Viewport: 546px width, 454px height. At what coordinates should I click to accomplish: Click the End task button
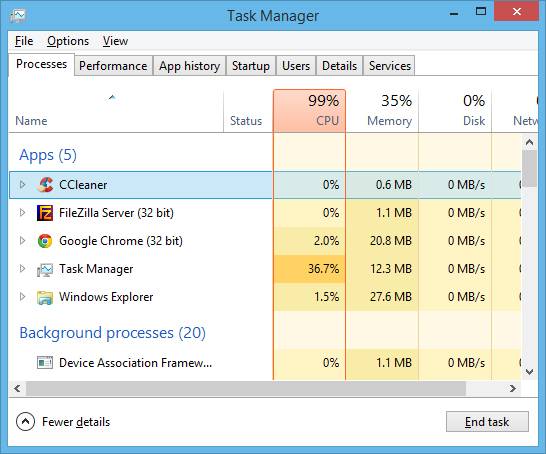[487, 422]
